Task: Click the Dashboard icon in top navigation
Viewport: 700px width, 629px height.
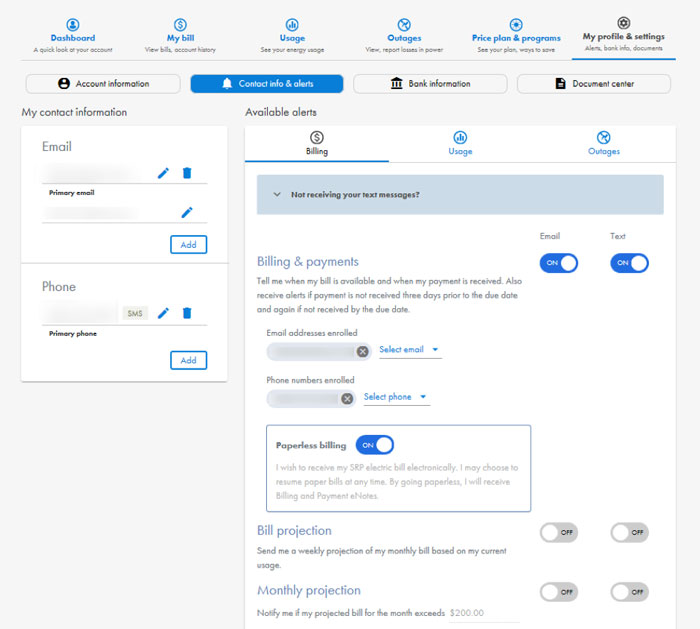Action: point(73,25)
